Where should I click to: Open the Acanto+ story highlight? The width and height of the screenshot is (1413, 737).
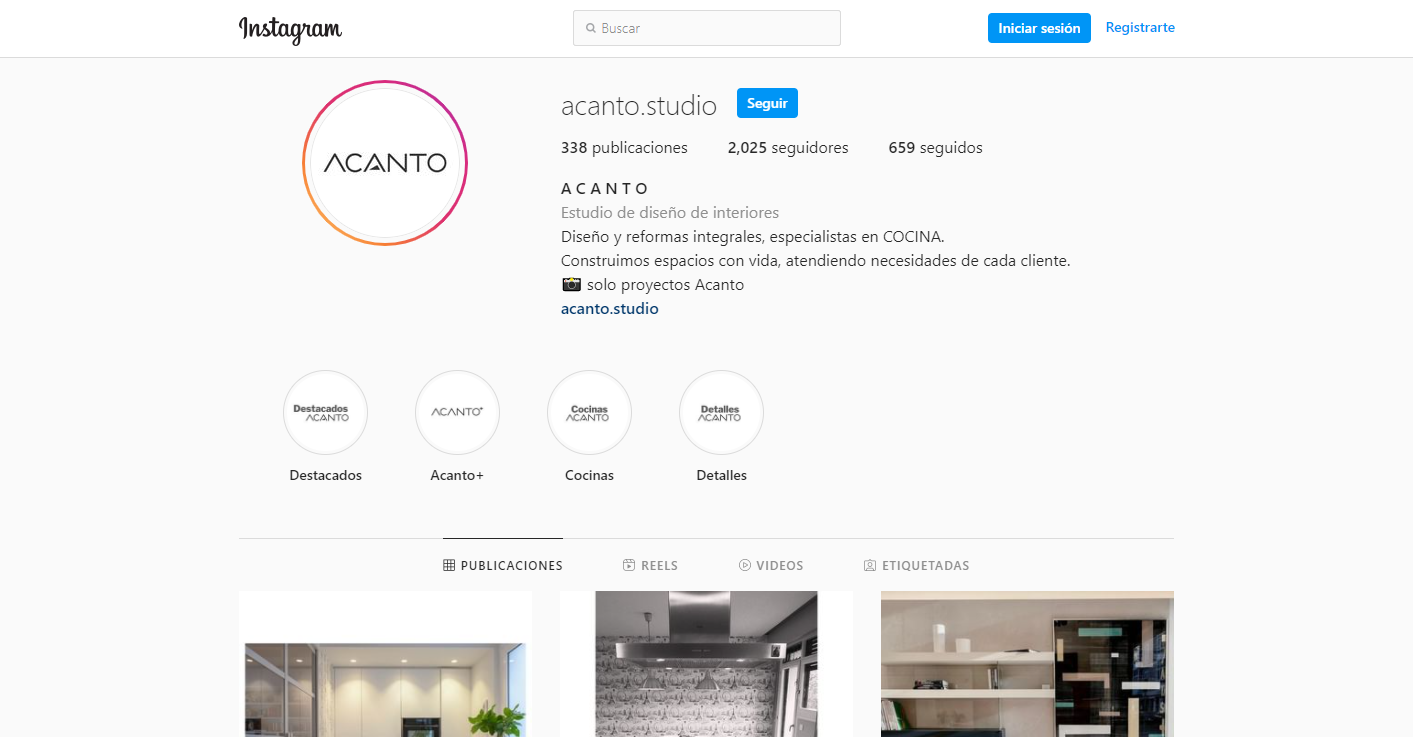(457, 412)
